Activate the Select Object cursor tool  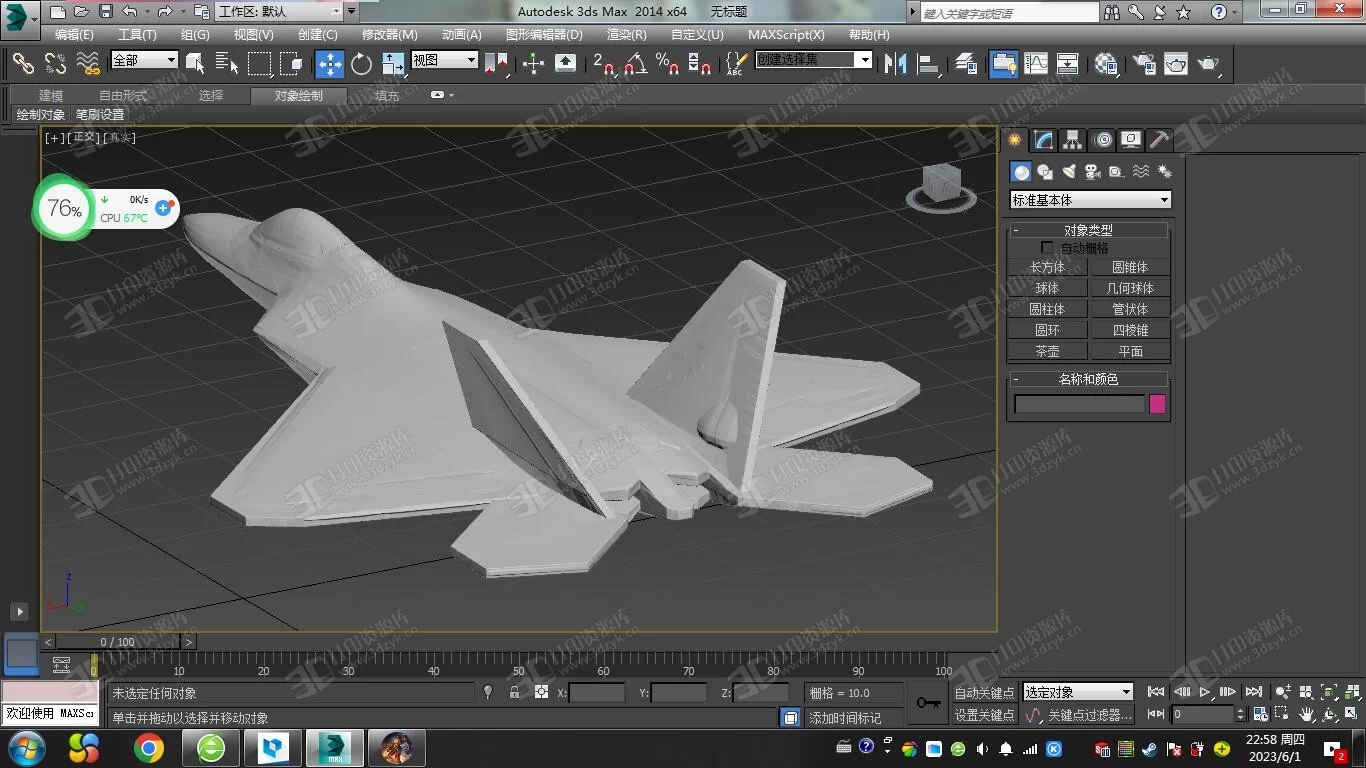[x=196, y=63]
